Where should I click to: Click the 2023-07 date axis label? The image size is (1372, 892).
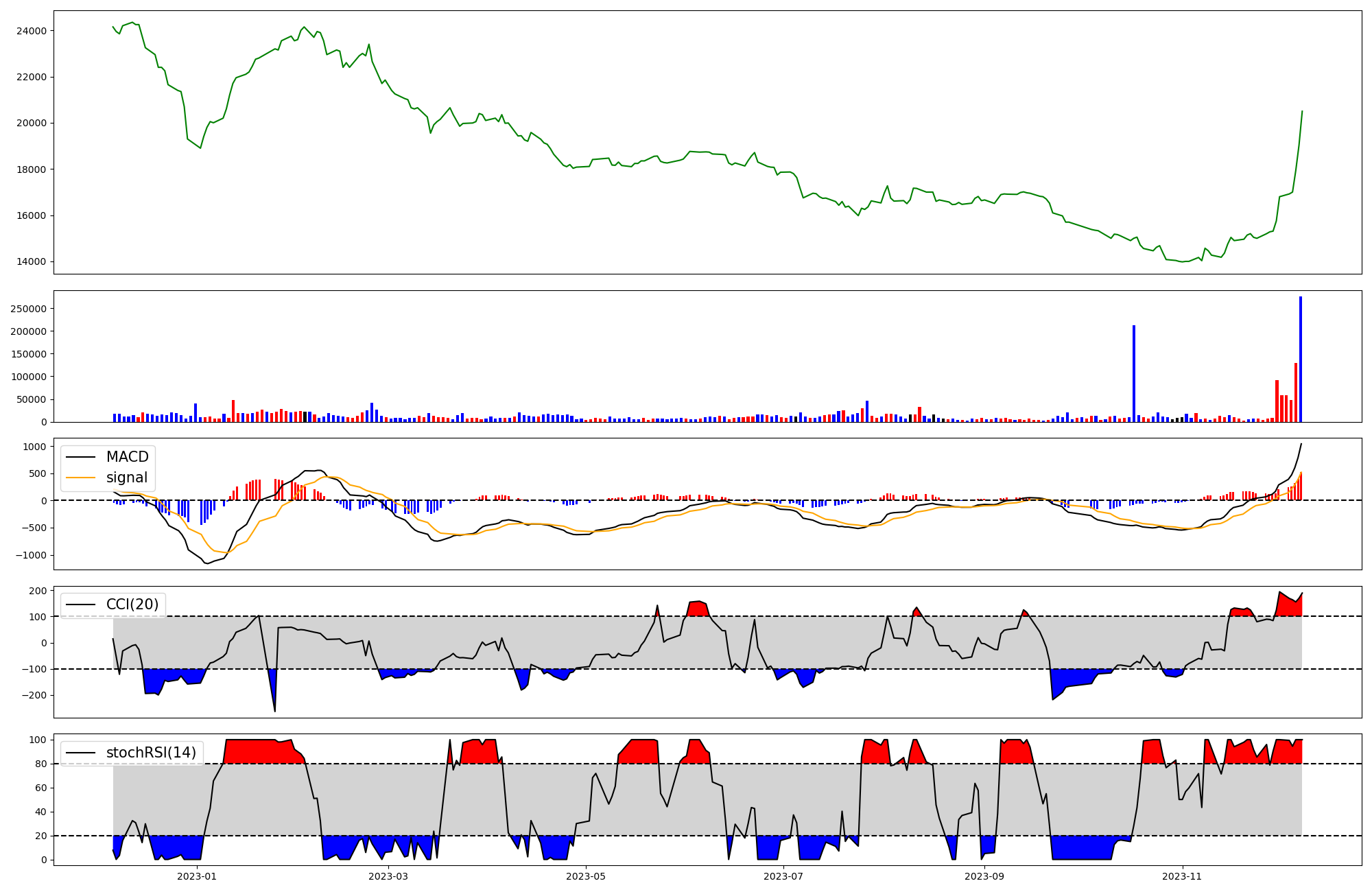(x=783, y=876)
